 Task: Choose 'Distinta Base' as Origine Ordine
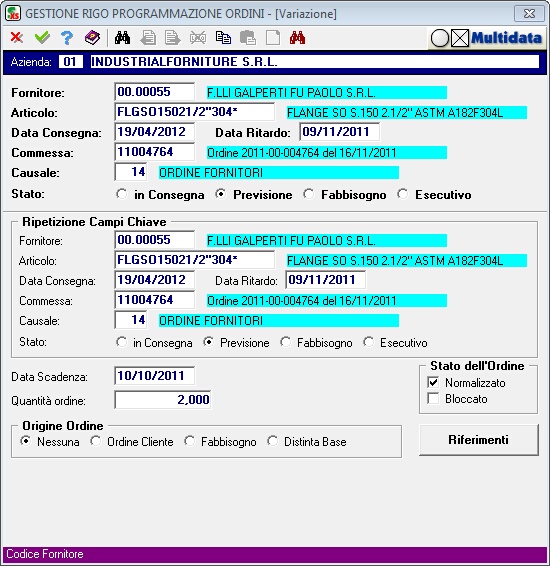tap(272, 441)
